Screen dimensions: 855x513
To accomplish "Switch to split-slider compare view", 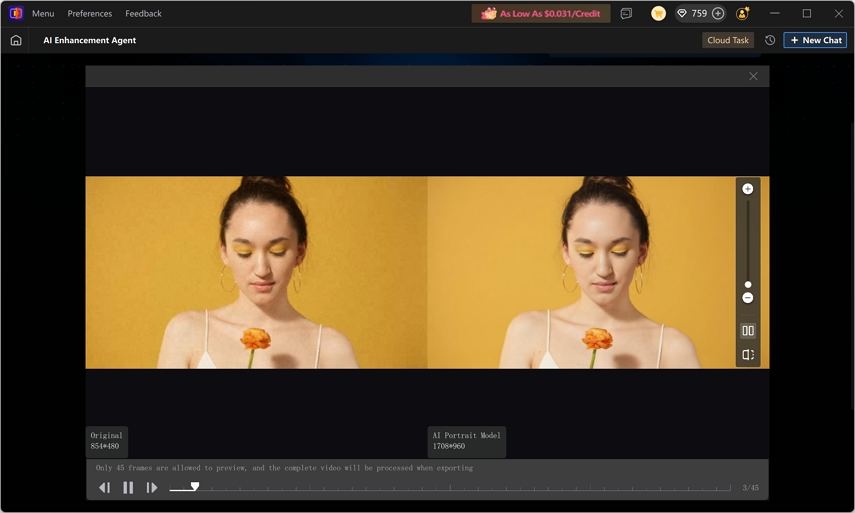I will (748, 355).
